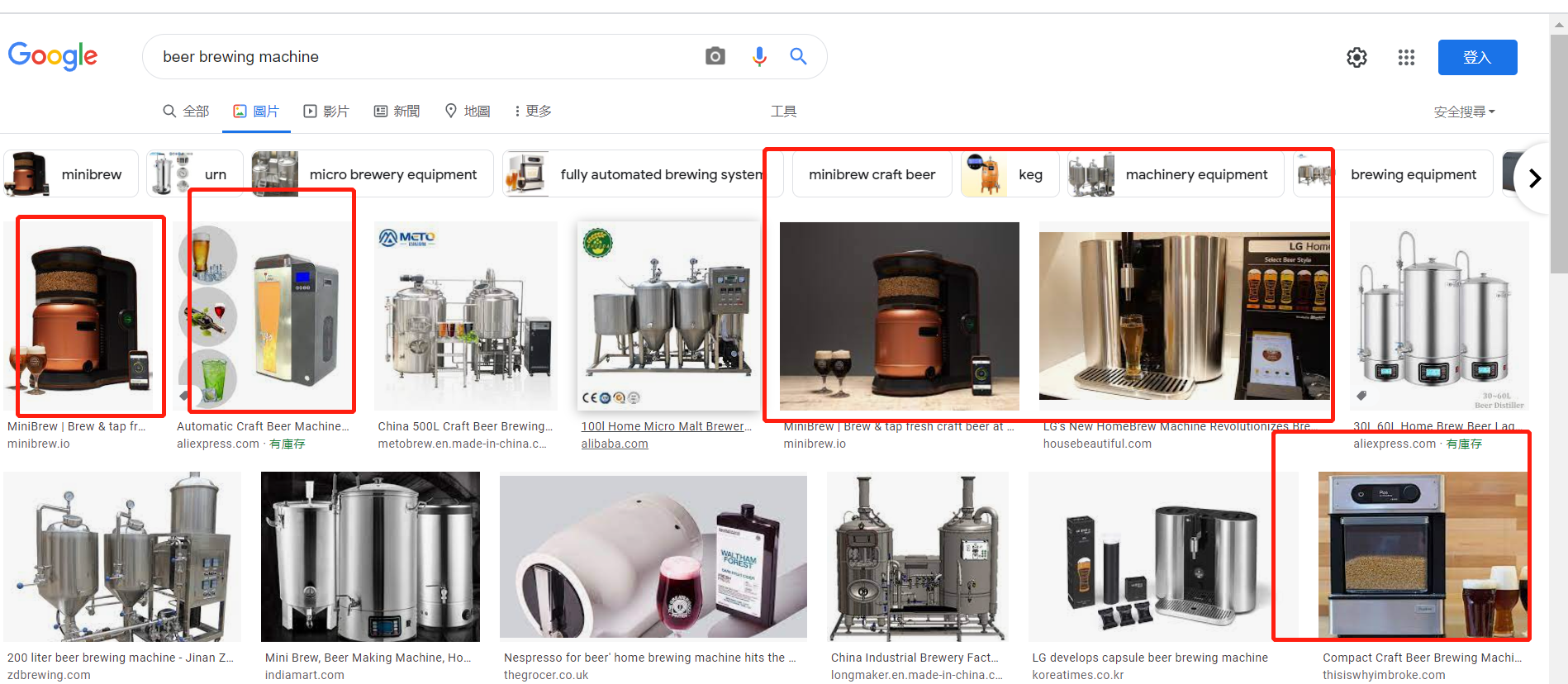Viewport: 1568px width, 684px height.
Task: Open the Google apps grid icon
Action: (1406, 57)
